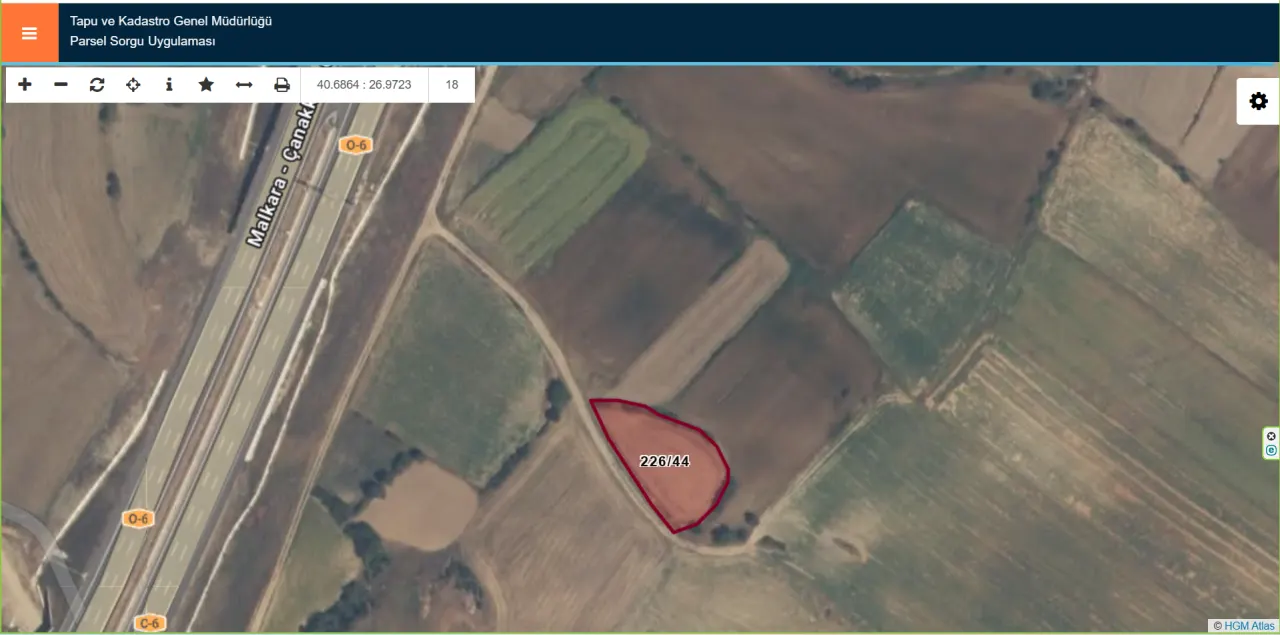Screen dimensions: 1280x635
Task: Click the zoom level value 18
Action: [x=452, y=85]
